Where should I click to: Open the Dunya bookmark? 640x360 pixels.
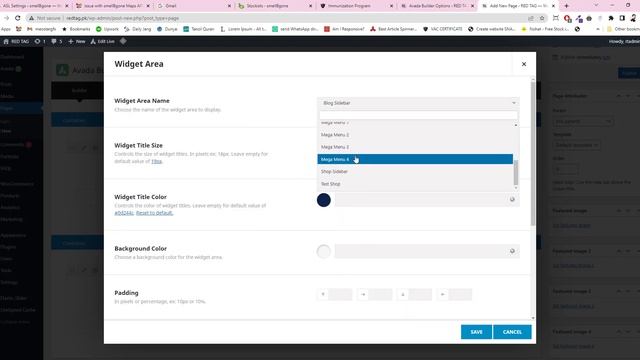(167, 29)
